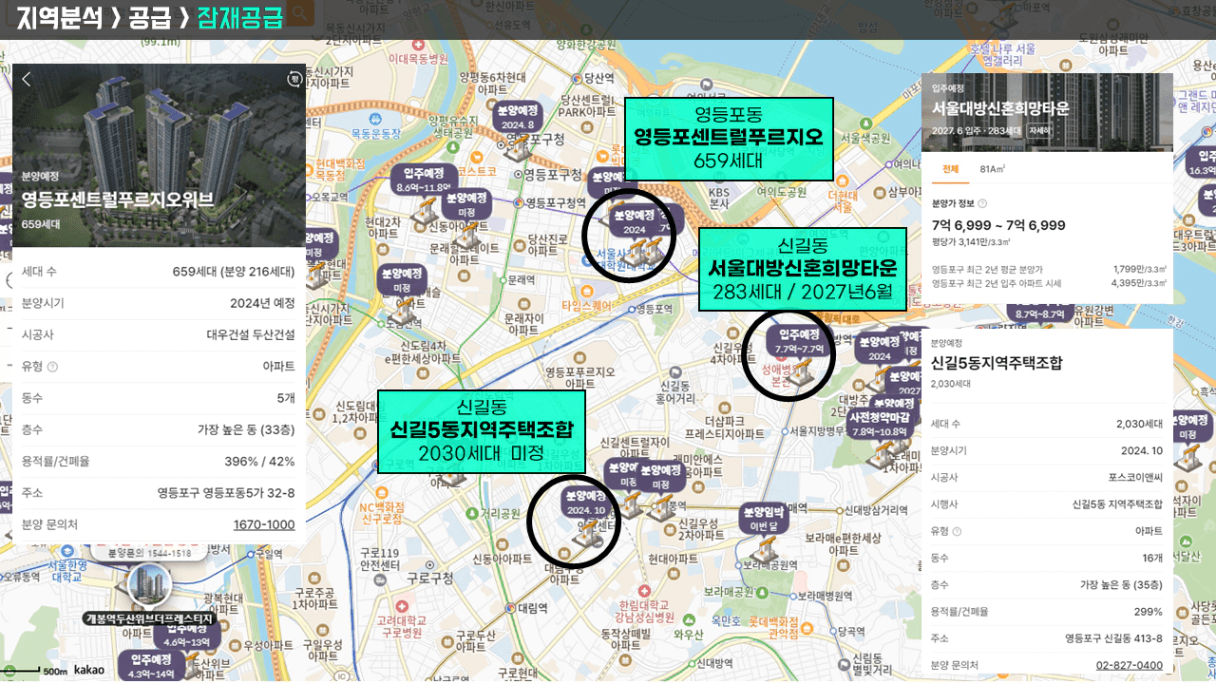Click the 영등포구 영등포동5가 32-8 address
Screen dimensions: 1216x684
pyautogui.click(x=226, y=493)
